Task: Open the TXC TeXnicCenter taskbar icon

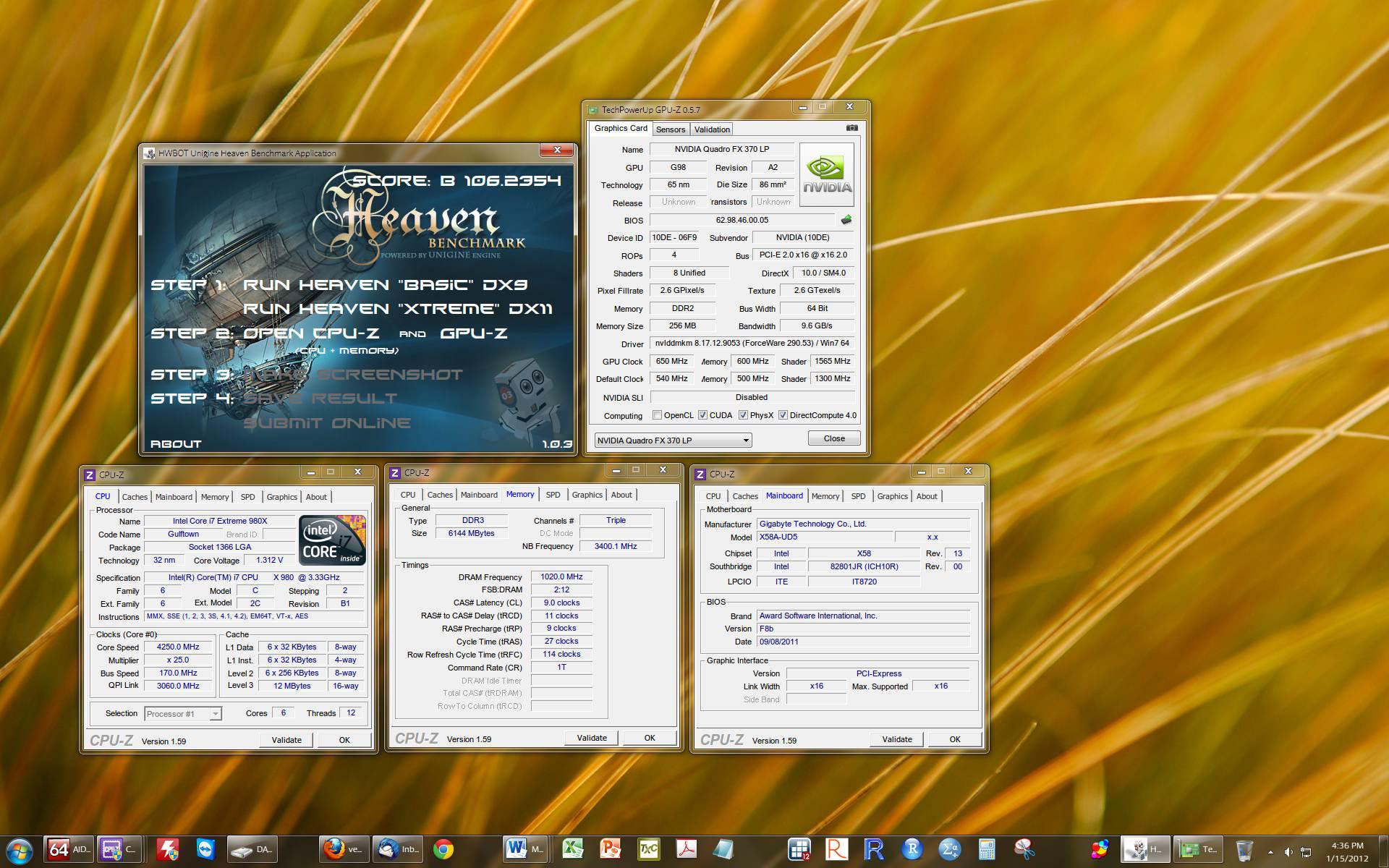Action: tap(648, 849)
